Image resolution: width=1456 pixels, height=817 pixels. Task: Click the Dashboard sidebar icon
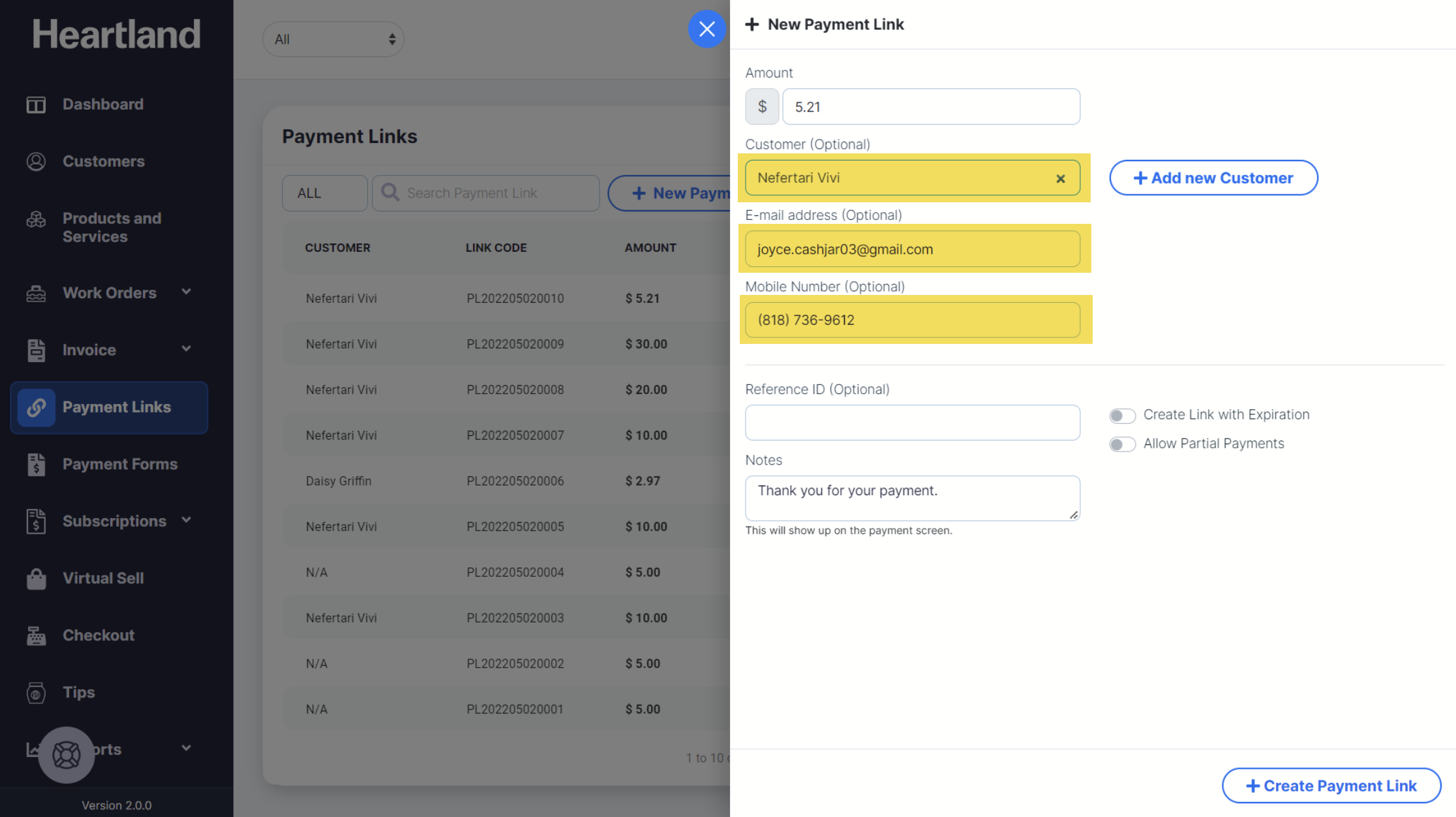36,104
